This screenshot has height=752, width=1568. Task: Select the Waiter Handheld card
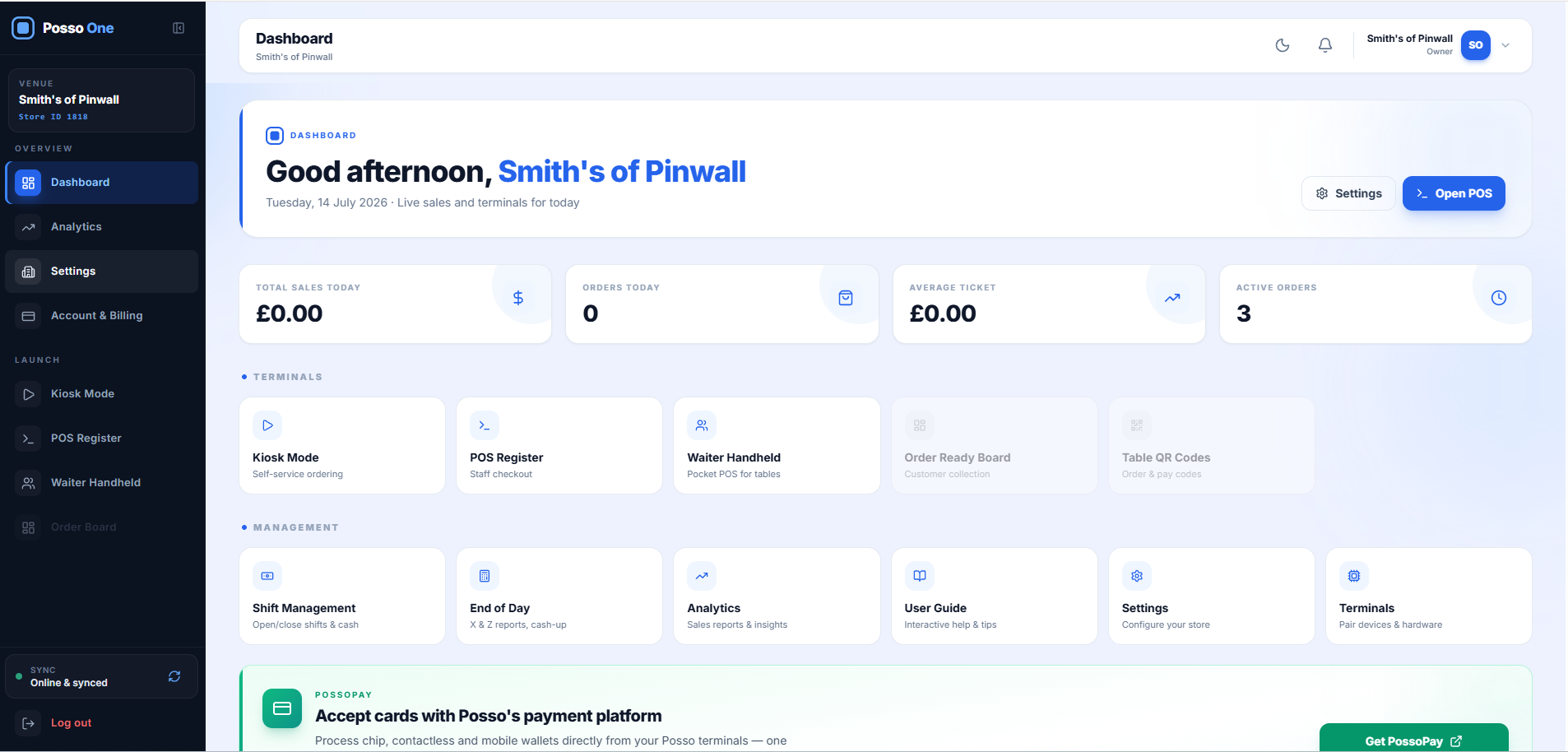coord(777,446)
